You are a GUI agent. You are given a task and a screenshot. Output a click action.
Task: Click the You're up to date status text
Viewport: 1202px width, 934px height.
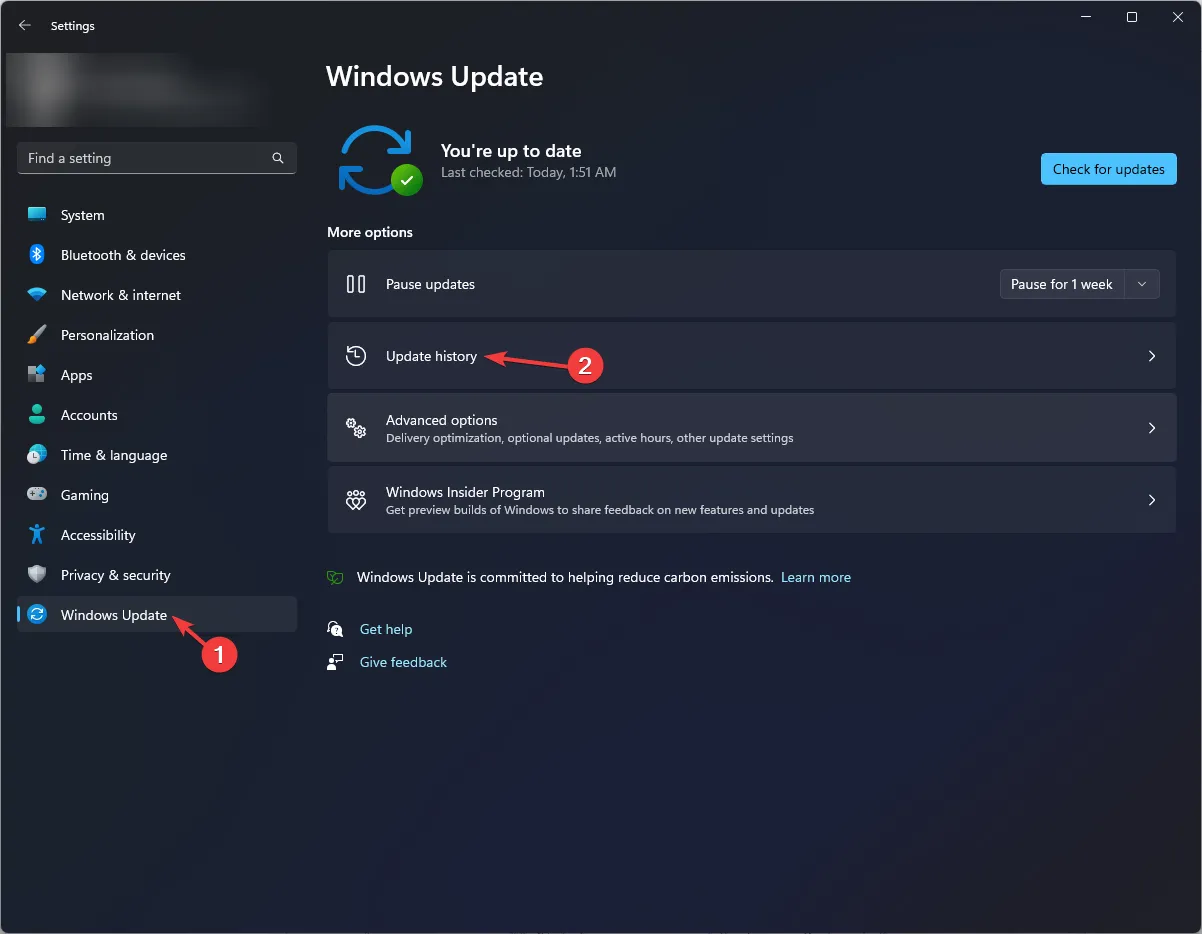[x=511, y=151]
